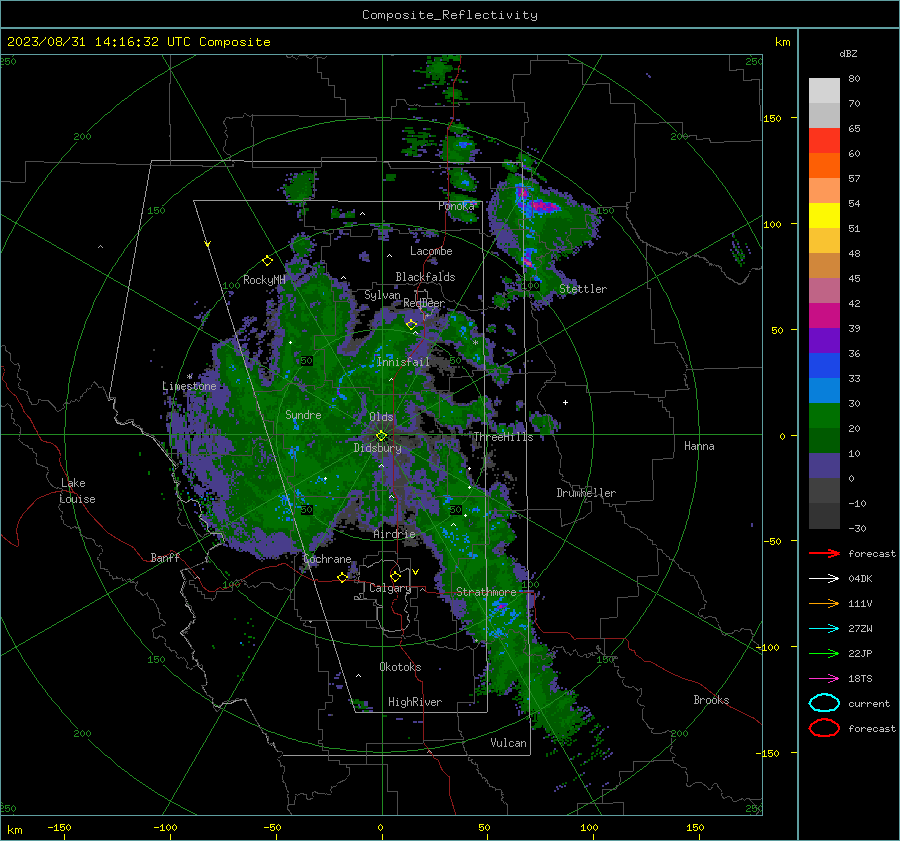900x841 pixels.
Task: Click the Lacombe city label
Action: pos(430,251)
